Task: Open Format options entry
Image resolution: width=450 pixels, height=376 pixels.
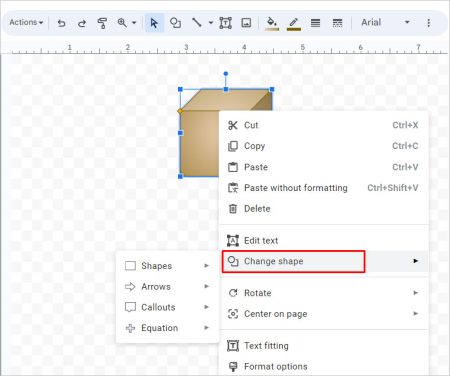Action: [324, 366]
